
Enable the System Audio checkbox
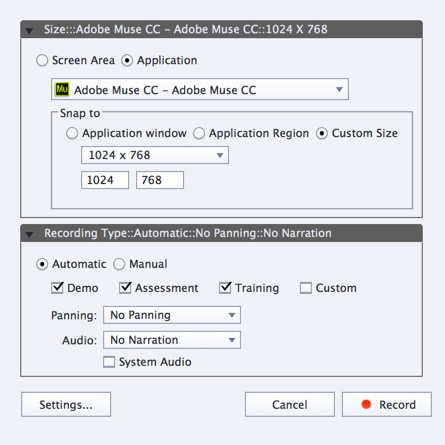(x=109, y=362)
